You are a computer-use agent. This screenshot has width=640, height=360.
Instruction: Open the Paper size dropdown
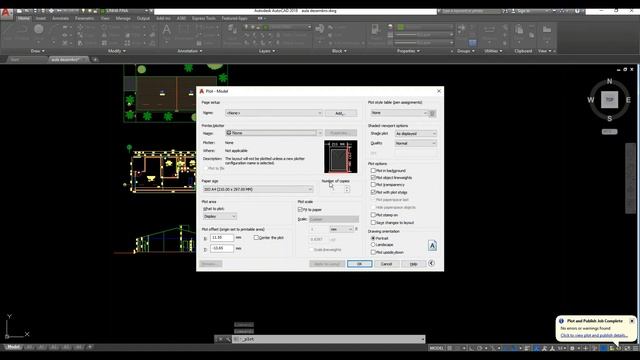(x=258, y=189)
